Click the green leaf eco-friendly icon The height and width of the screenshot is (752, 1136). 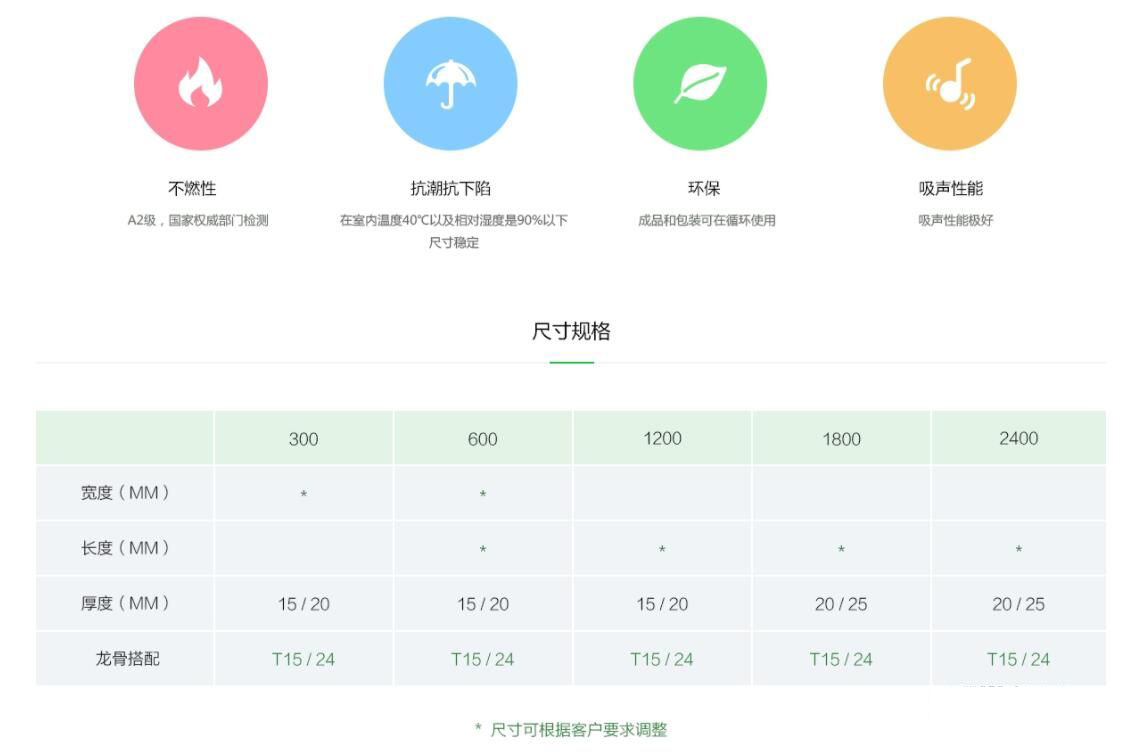[x=699, y=84]
